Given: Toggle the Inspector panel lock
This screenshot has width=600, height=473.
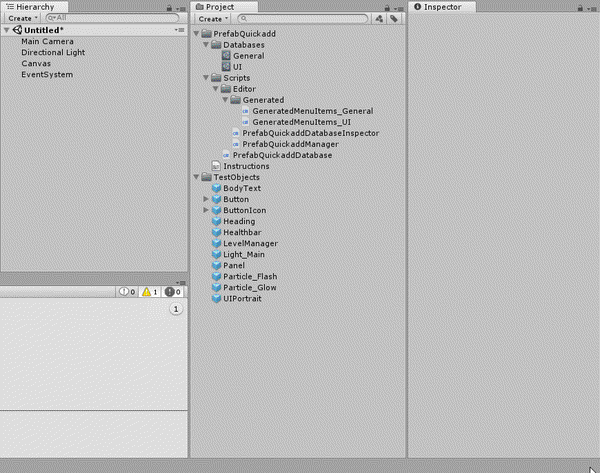Looking at the screenshot, I should click(x=582, y=8).
